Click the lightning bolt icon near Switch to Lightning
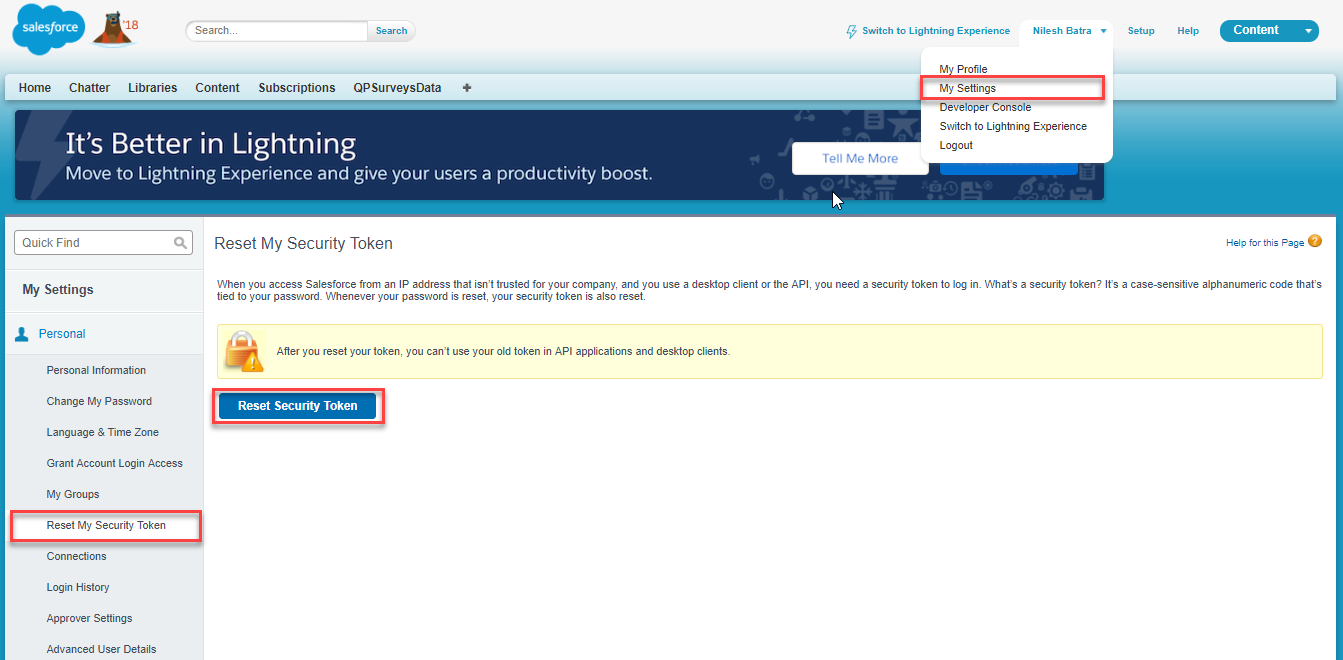Screen dimensions: 1343x660 point(851,31)
